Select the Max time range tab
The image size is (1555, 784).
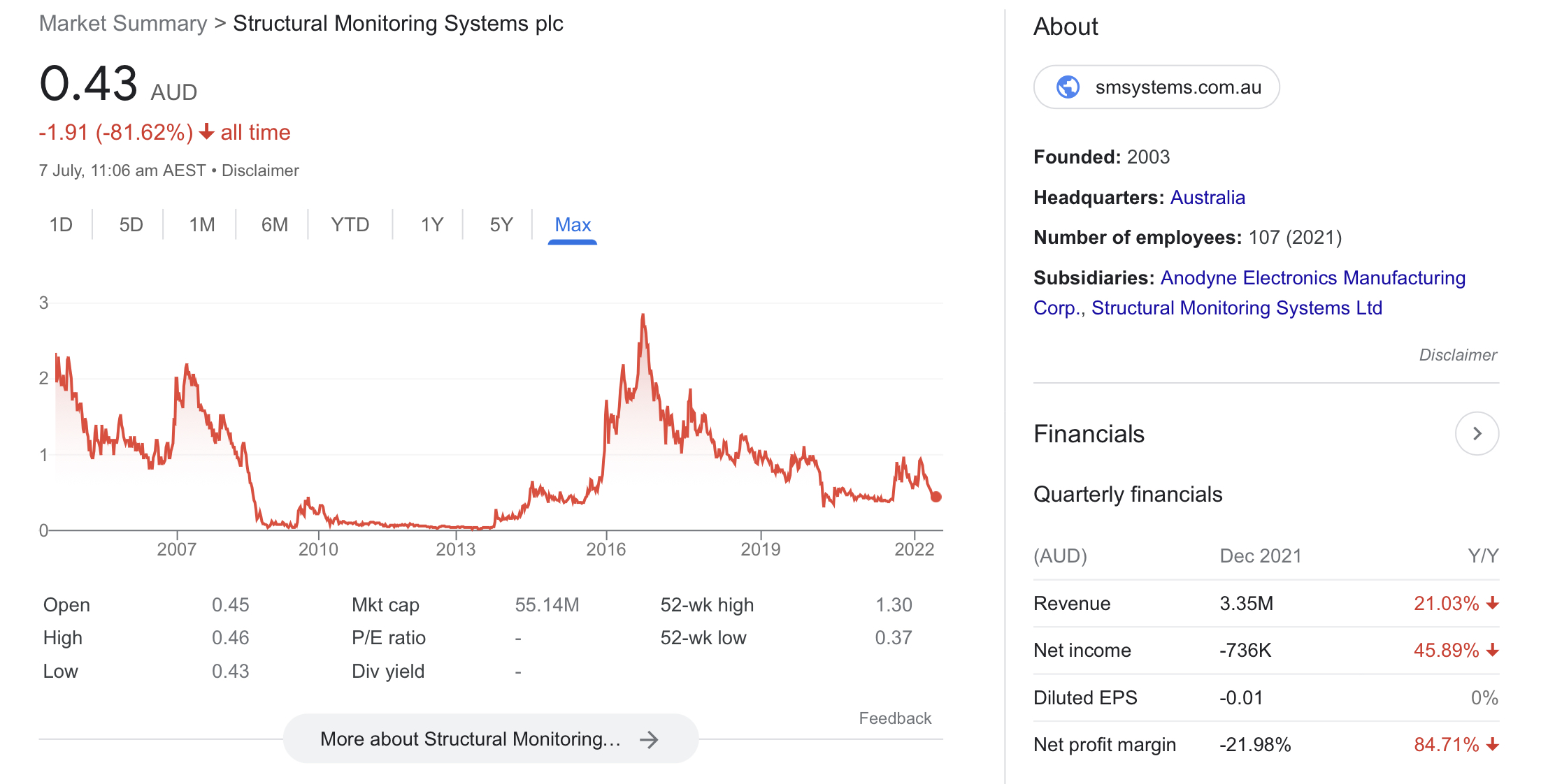(x=573, y=225)
